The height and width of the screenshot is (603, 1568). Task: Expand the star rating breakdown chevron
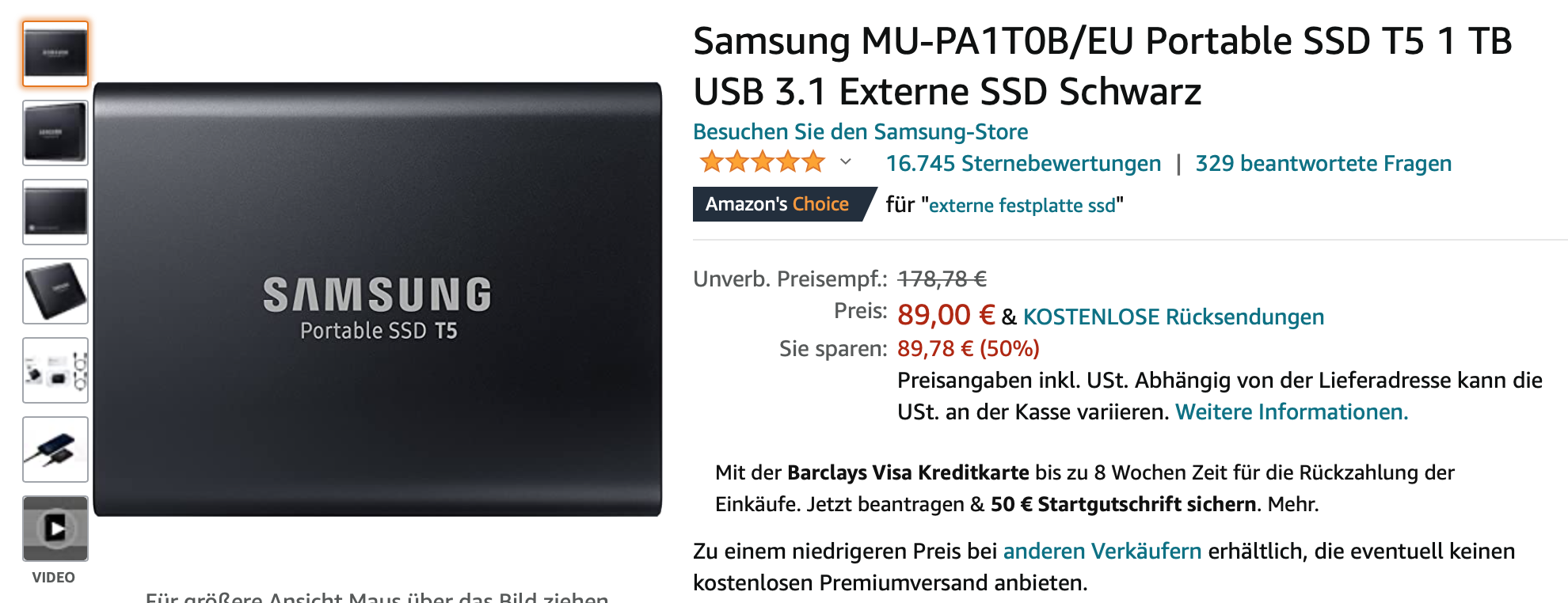pos(846,162)
